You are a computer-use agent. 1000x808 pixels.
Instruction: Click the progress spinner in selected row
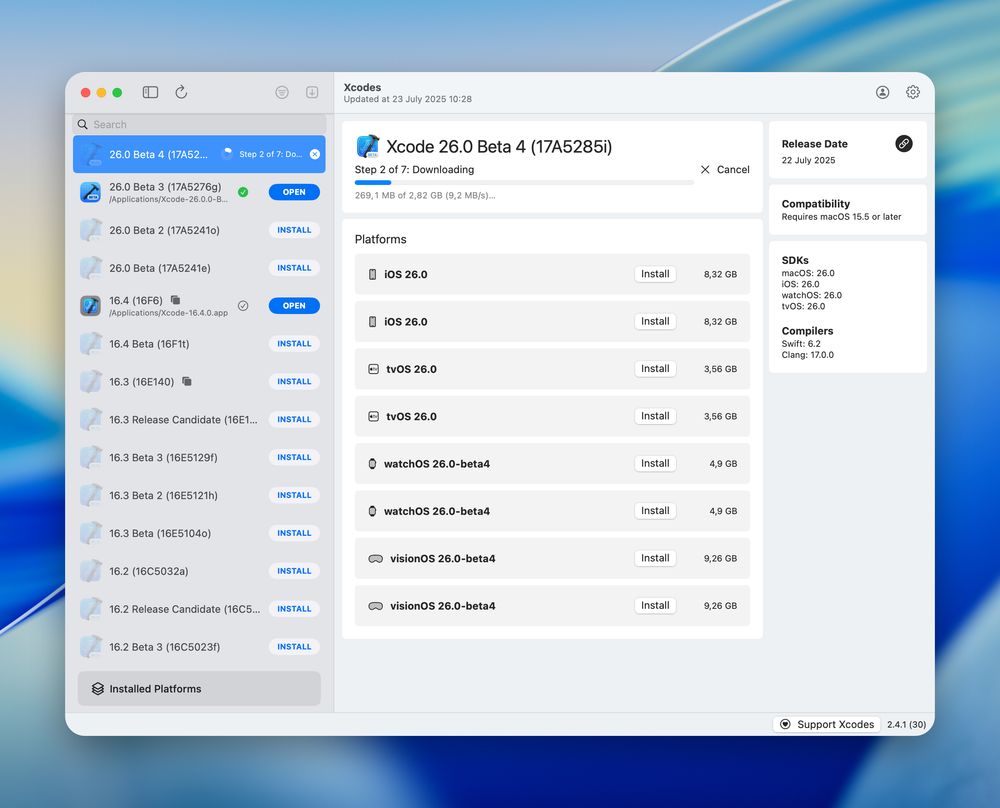[227, 154]
